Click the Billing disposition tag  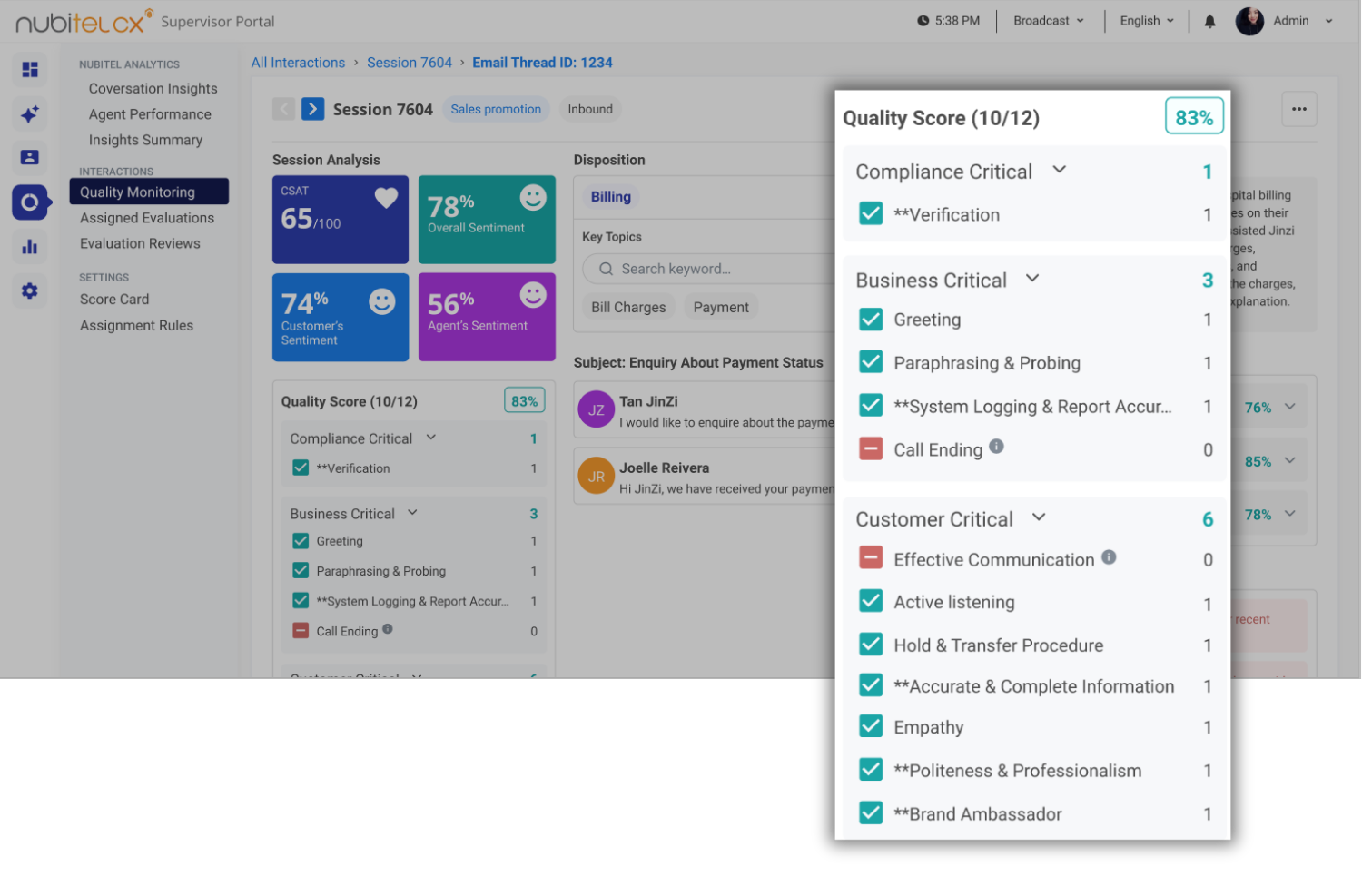pyautogui.click(x=610, y=197)
